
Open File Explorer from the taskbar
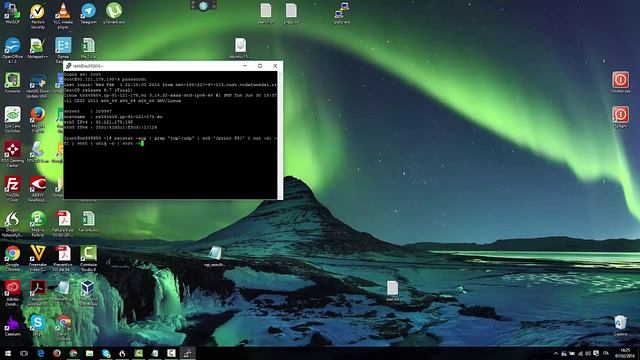tap(89, 353)
